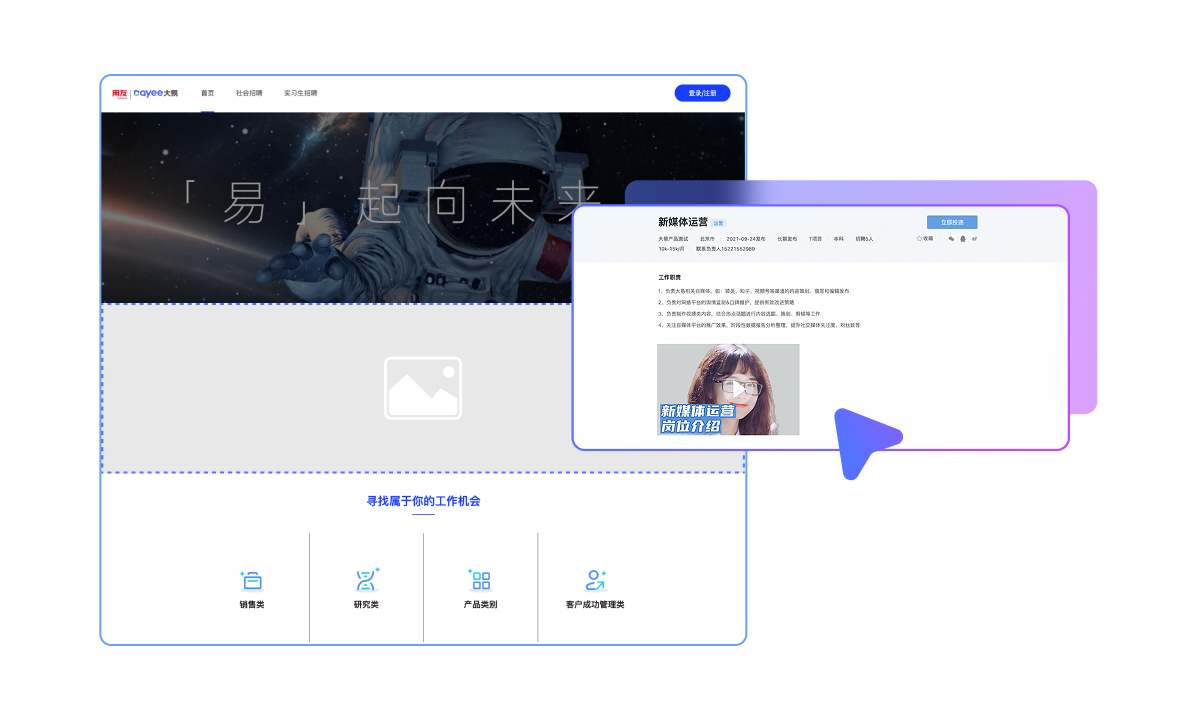1200x720 pixels.
Task: Open the 产品类别 job category label
Action: pyautogui.click(x=480, y=605)
